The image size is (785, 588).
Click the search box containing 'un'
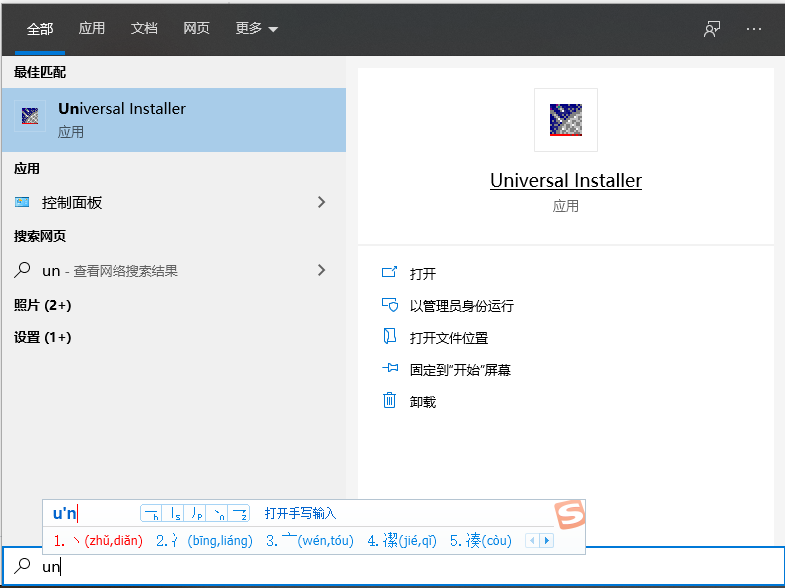(393, 566)
